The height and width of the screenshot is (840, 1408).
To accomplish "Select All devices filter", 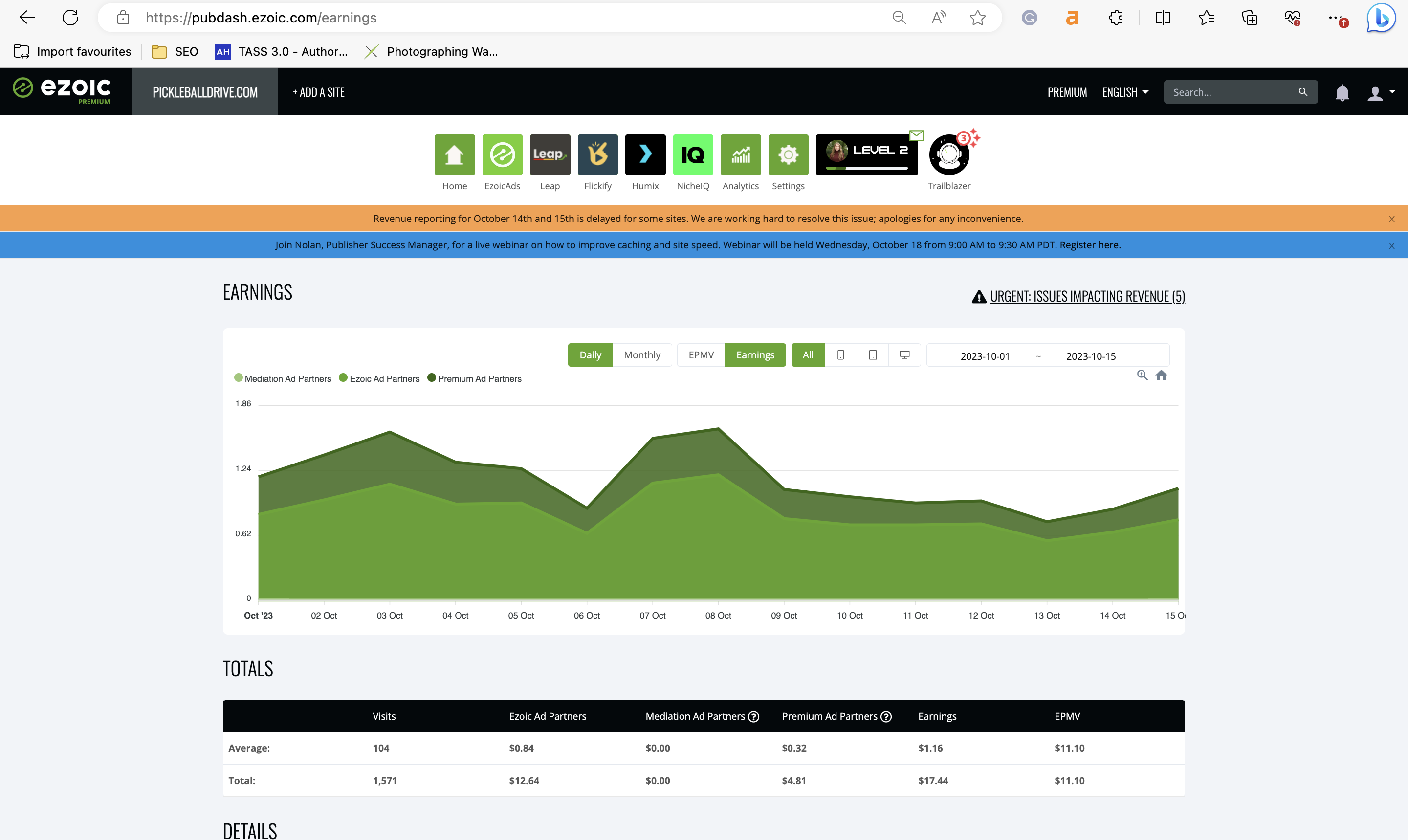I will (x=808, y=355).
